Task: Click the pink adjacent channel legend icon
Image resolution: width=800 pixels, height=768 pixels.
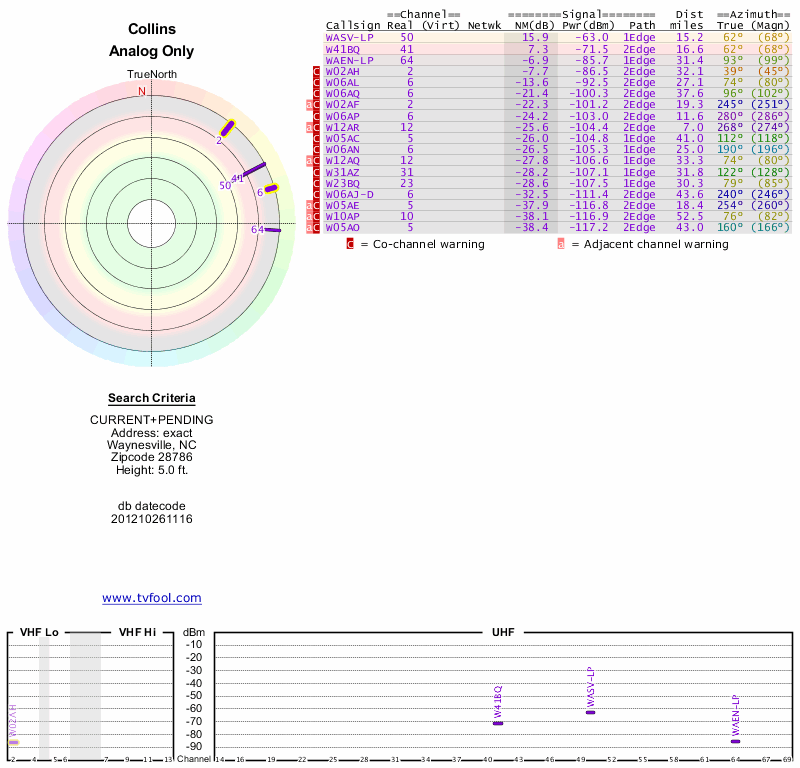Action: point(561,244)
